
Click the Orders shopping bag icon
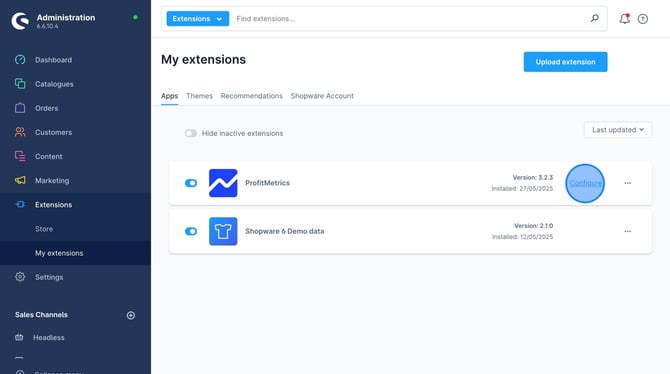pos(20,108)
